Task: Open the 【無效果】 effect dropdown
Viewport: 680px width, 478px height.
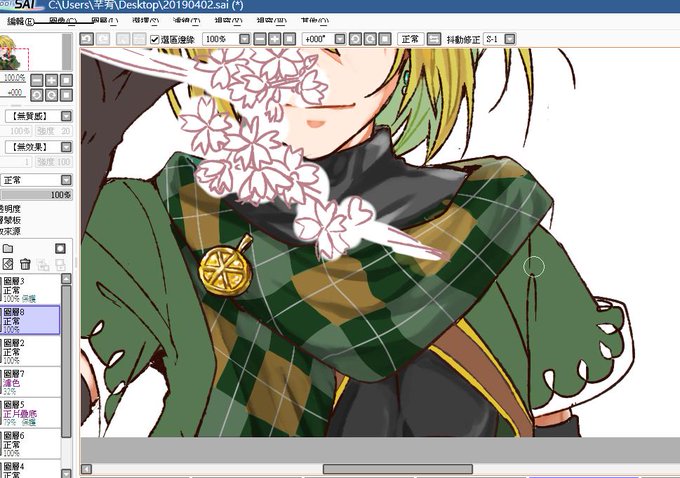Action: point(66,147)
